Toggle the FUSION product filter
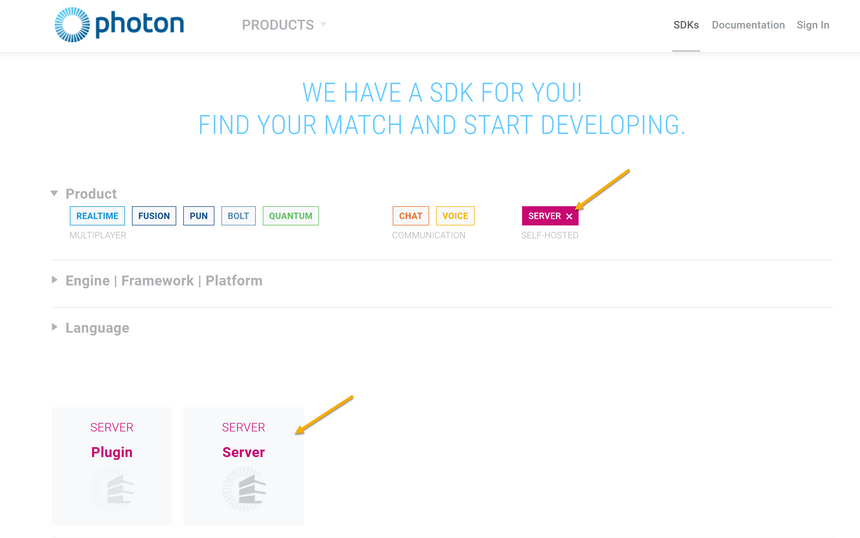Screen dimensions: 860x538 pos(154,216)
